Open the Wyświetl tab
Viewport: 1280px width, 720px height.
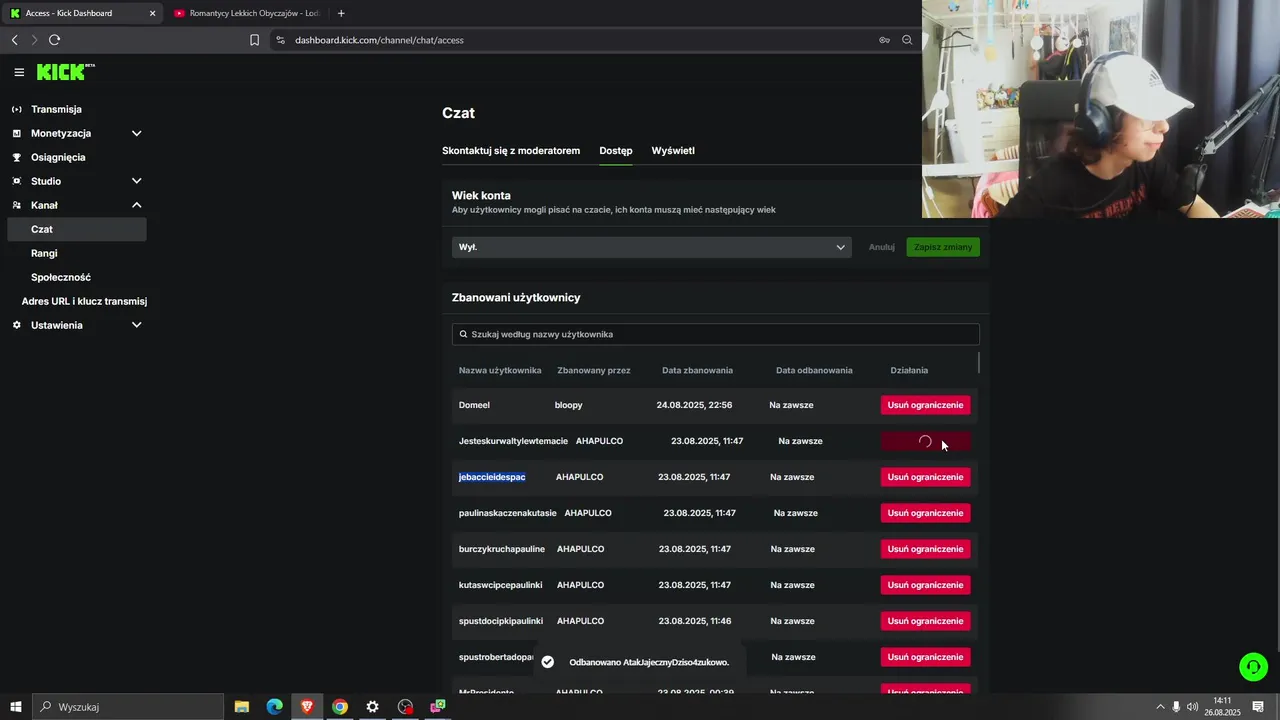[673, 151]
